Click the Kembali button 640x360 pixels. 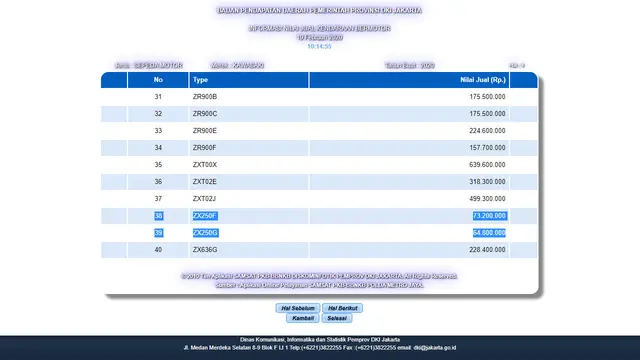point(302,318)
